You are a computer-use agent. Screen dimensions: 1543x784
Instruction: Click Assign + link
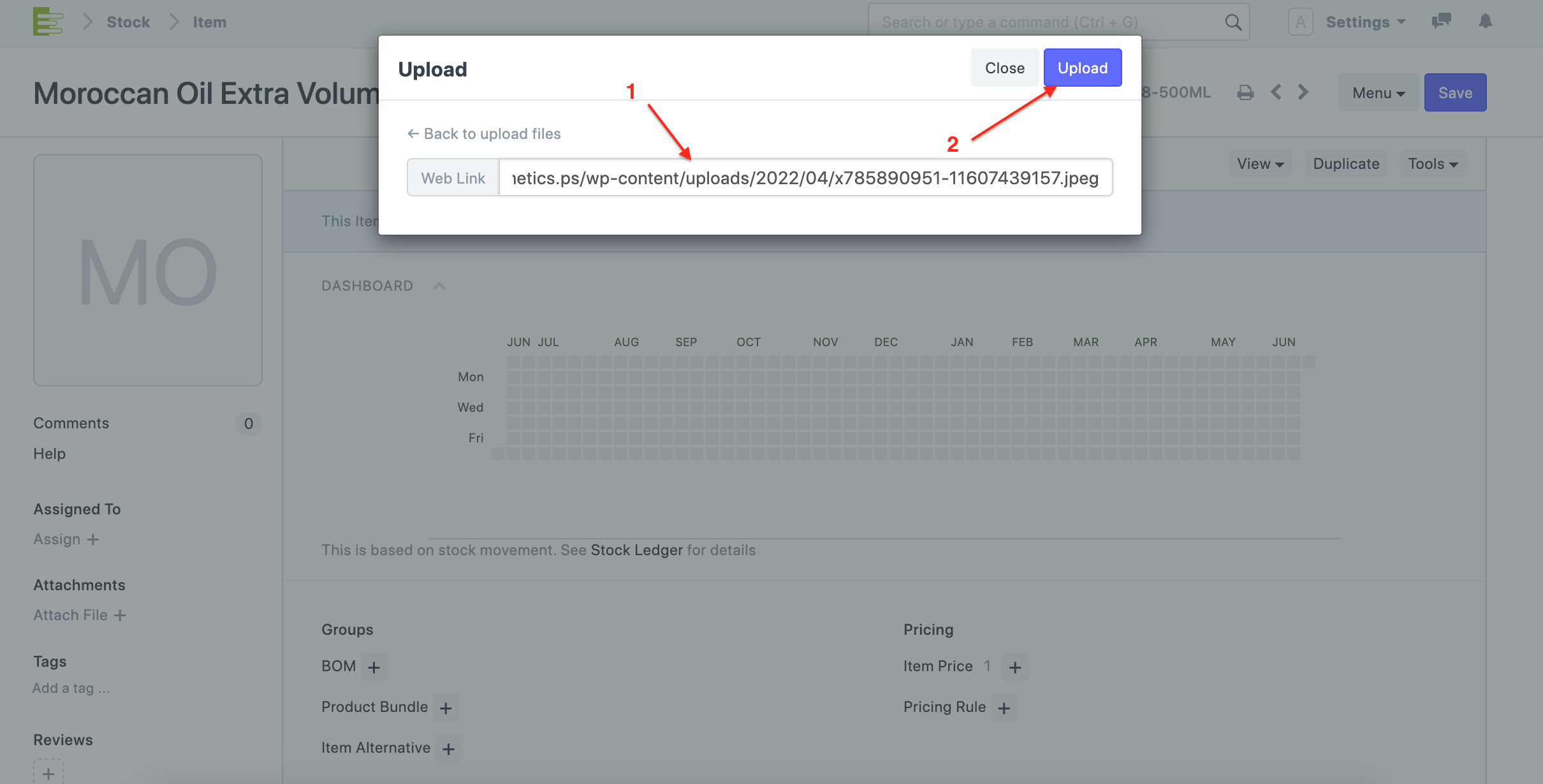click(x=66, y=539)
